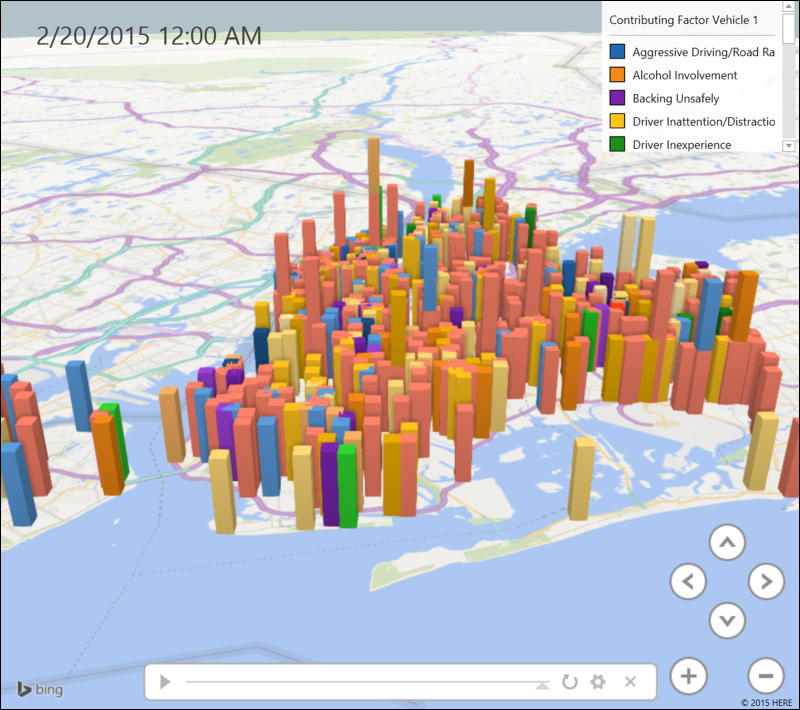Image resolution: width=800 pixels, height=710 pixels.
Task: Click the legend scrollbar down arrow
Action: tap(788, 146)
